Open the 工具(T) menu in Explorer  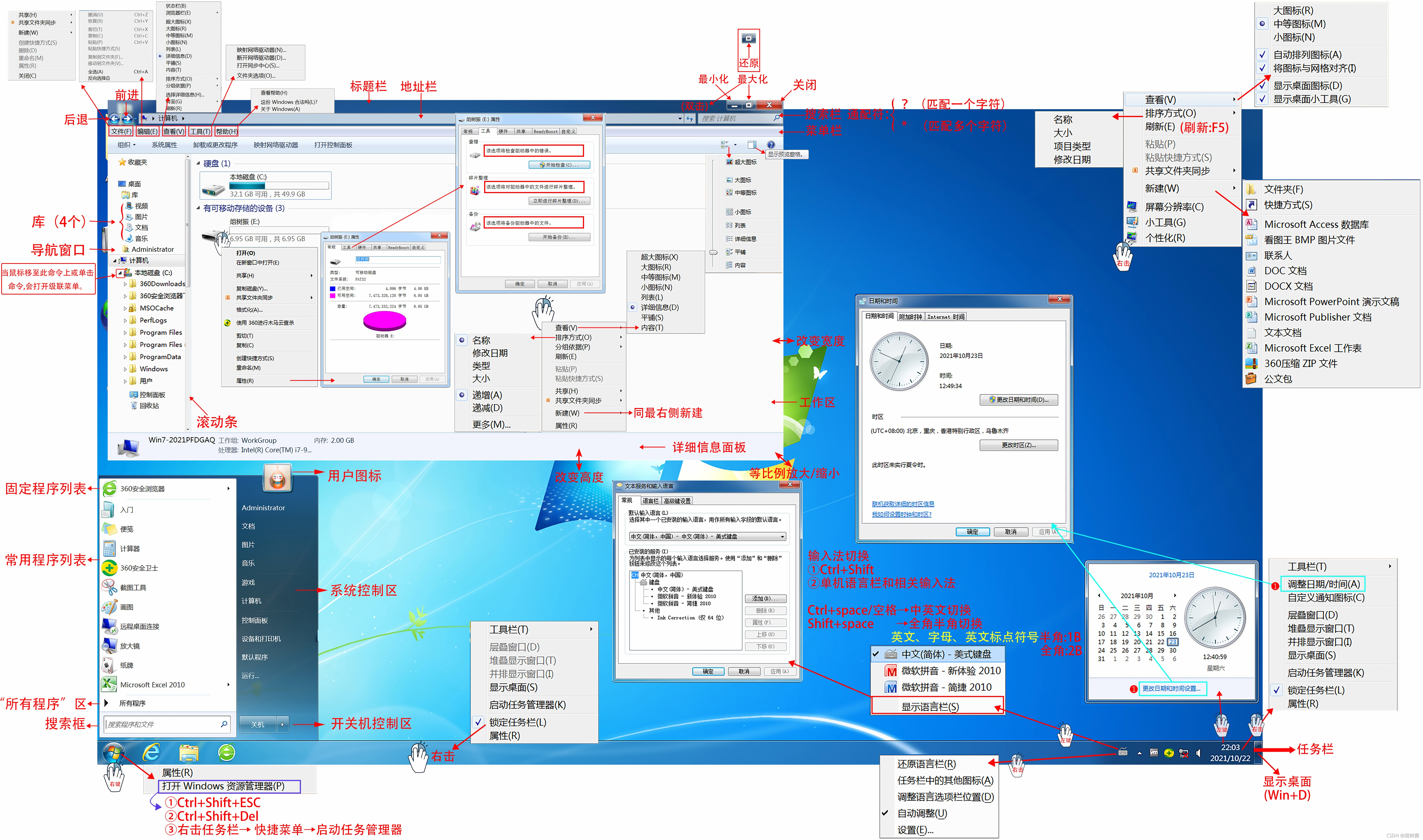click(x=200, y=131)
